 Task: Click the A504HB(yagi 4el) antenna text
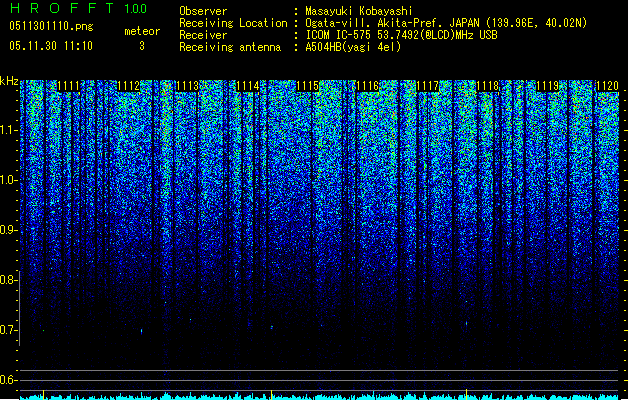point(353,47)
